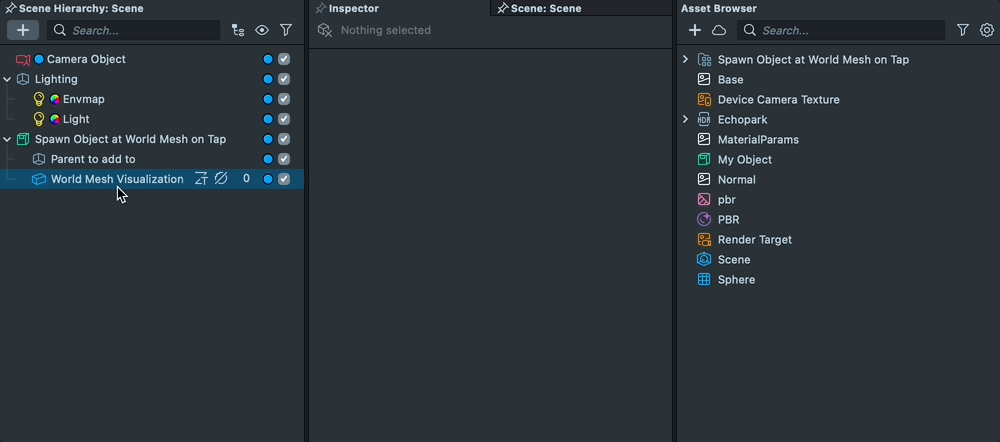1000x442 pixels.
Task: Switch to the Scene: Scene tab
Action: click(x=545, y=8)
